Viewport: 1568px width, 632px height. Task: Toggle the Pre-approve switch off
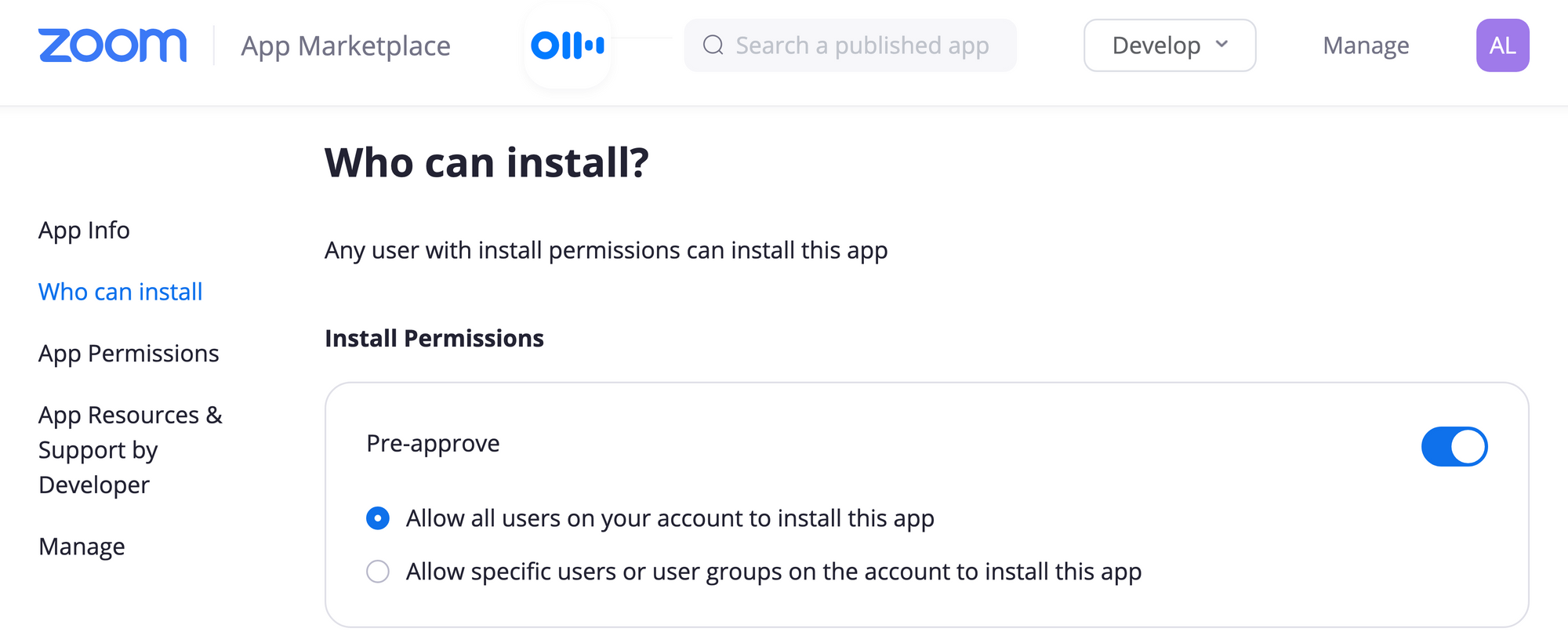point(1454,446)
